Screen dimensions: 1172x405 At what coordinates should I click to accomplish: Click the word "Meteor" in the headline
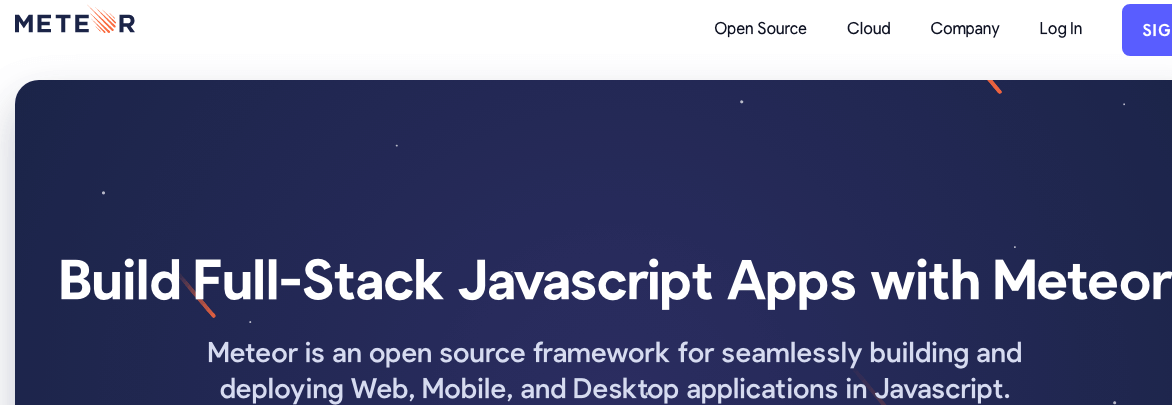tap(1082, 281)
